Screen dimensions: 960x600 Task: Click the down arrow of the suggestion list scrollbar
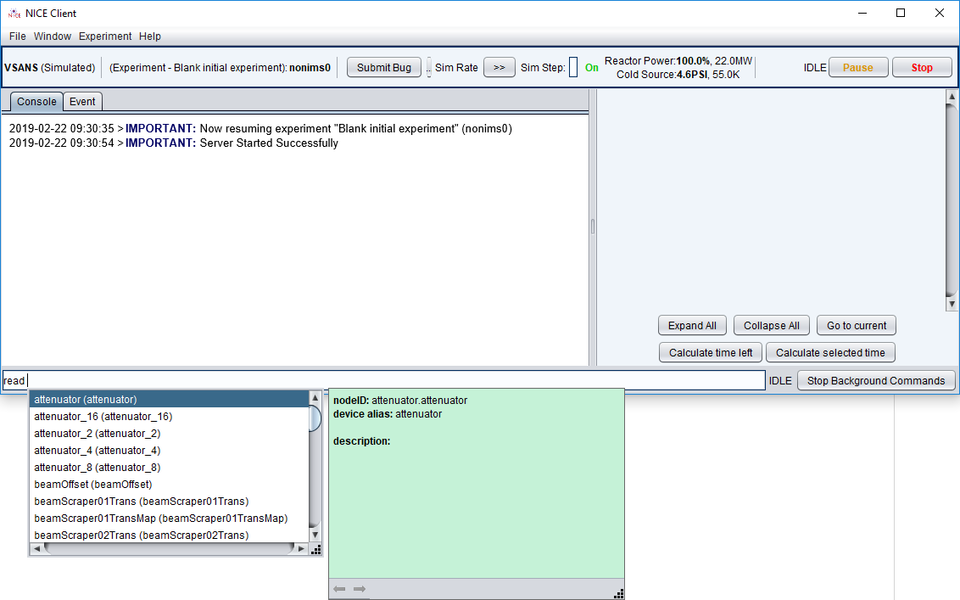[314, 535]
